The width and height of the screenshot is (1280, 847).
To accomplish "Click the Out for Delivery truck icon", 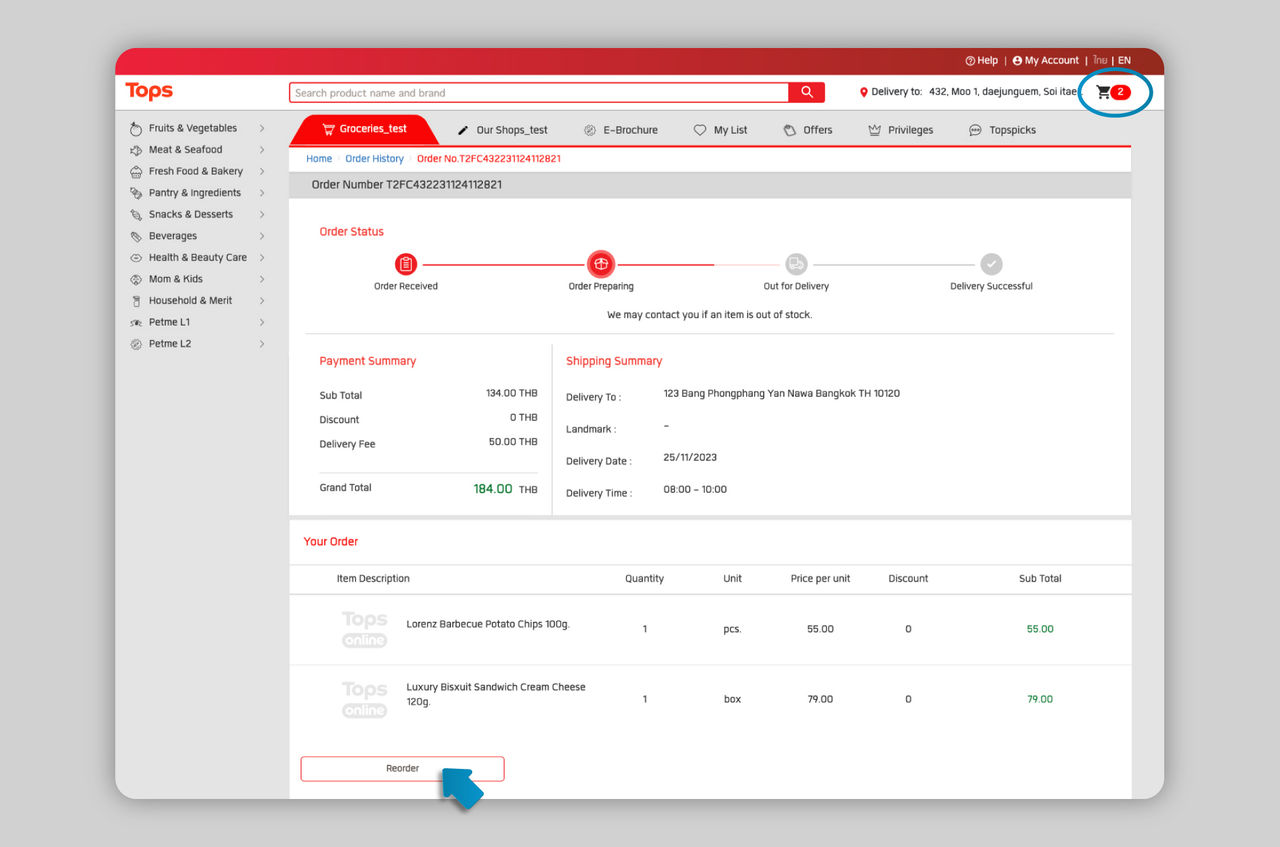I will [x=796, y=264].
